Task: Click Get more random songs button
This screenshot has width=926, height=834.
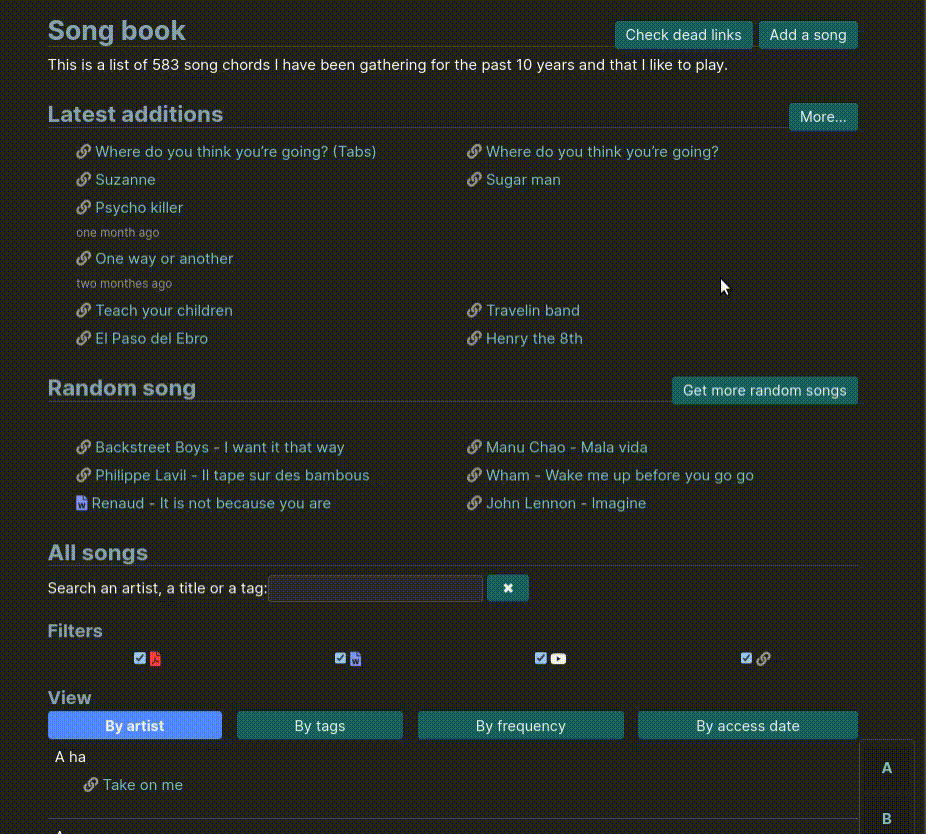Action: (764, 390)
